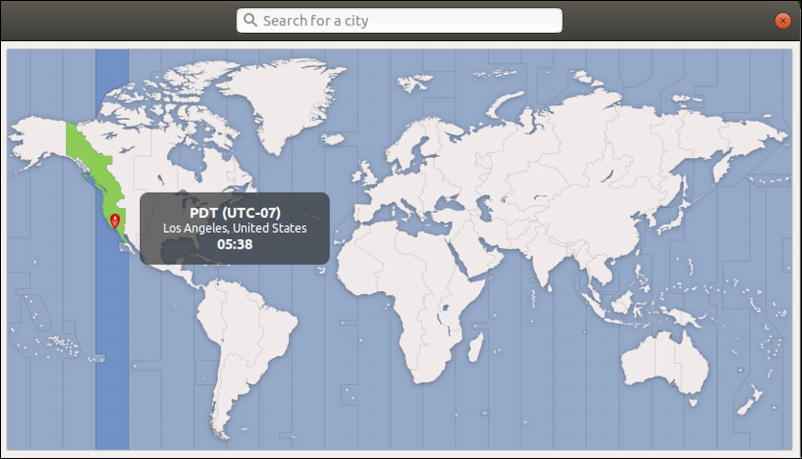The height and width of the screenshot is (459, 802).
Task: Click the red location pin at Los Angeles
Action: 115,221
